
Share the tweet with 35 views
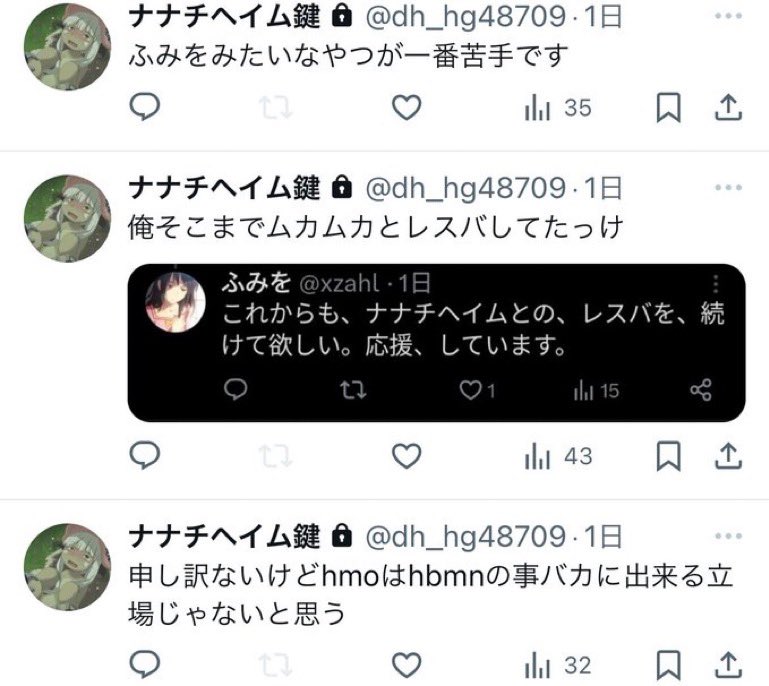click(x=728, y=107)
